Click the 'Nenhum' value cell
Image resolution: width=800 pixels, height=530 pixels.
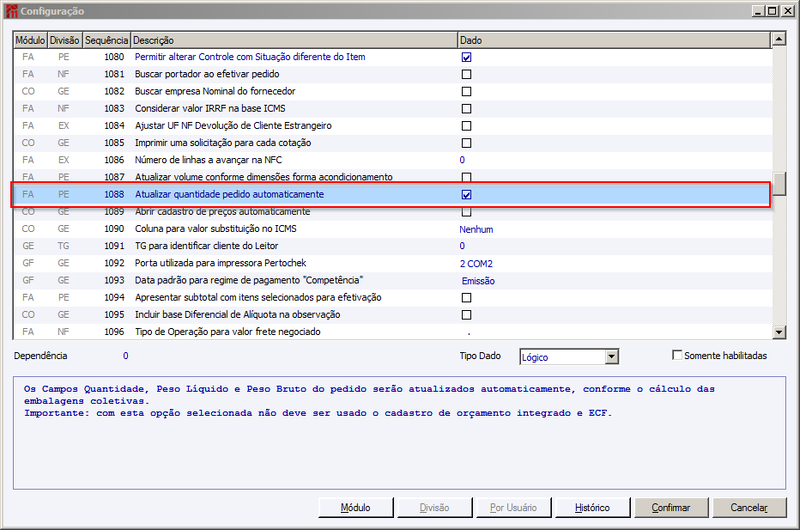tap(476, 230)
